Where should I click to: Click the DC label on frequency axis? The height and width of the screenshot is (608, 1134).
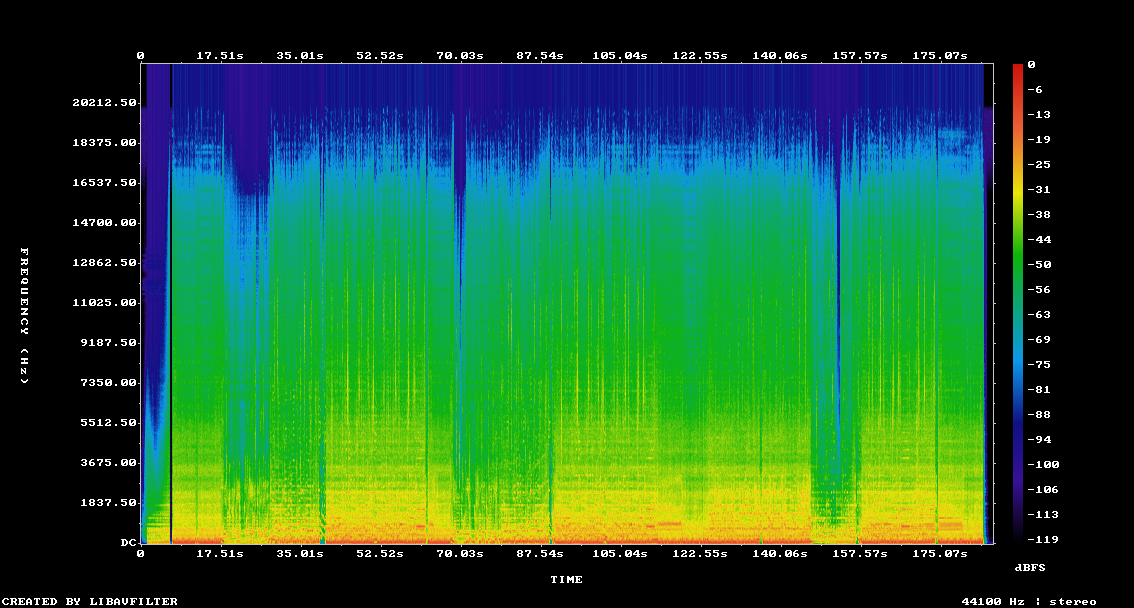tap(129, 542)
